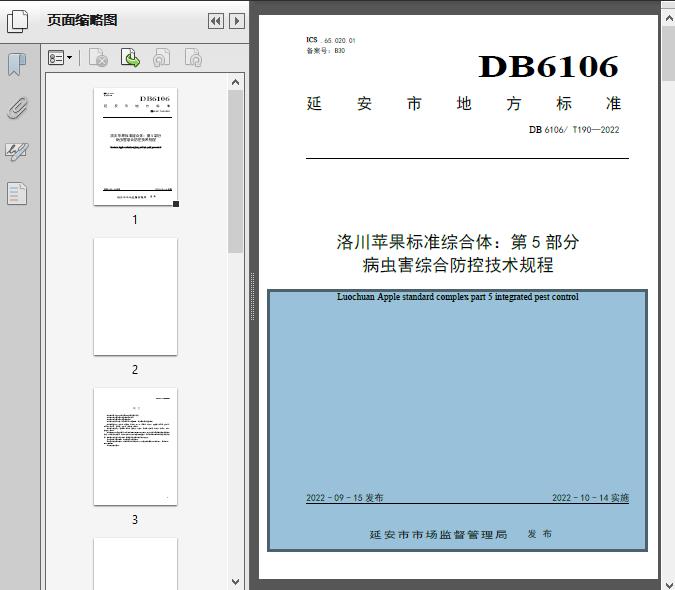
Task: Click standard number DB 6106/ T190—2022
Action: (574, 130)
